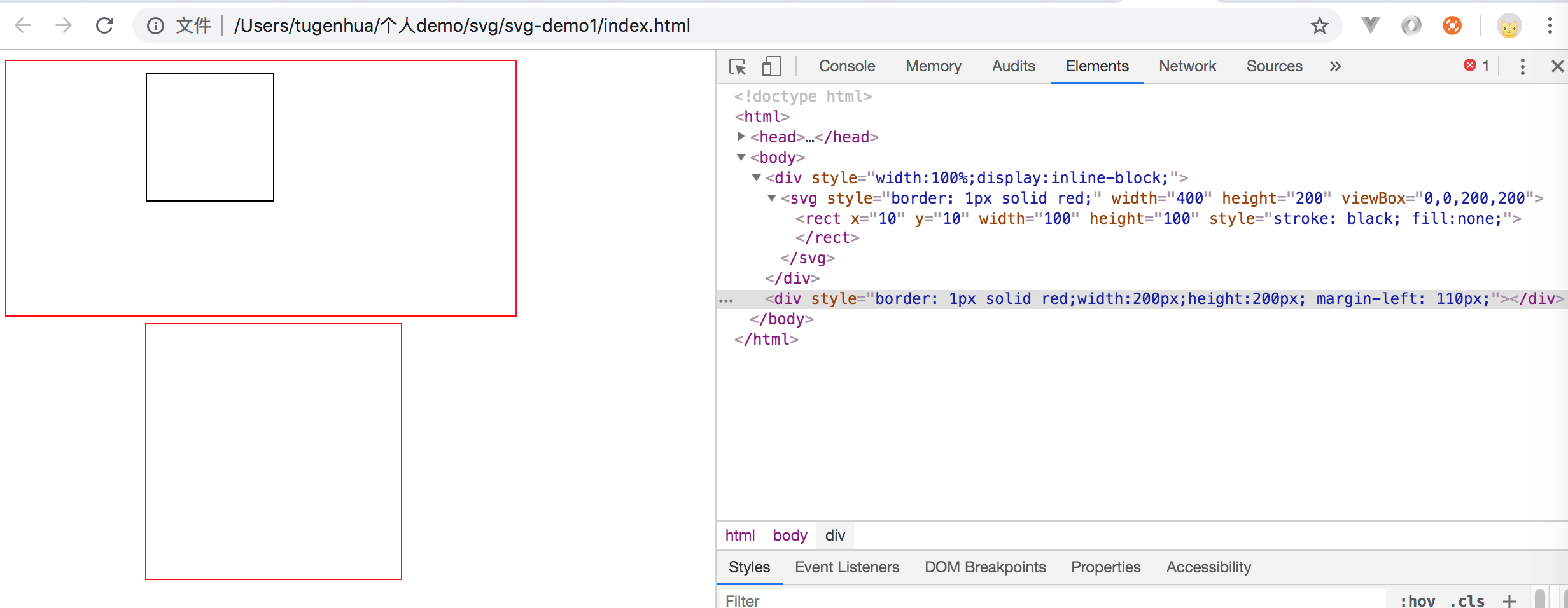This screenshot has height=608, width=1568.
Task: Toggle the device toolbar
Action: pyautogui.click(x=771, y=66)
